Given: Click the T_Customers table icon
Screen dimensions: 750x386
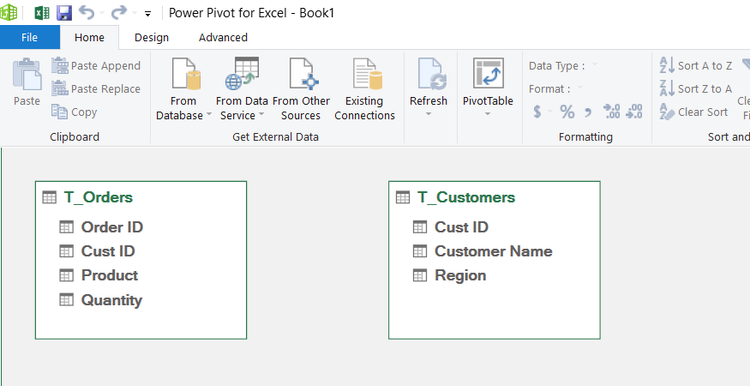Looking at the screenshot, I should [x=403, y=197].
